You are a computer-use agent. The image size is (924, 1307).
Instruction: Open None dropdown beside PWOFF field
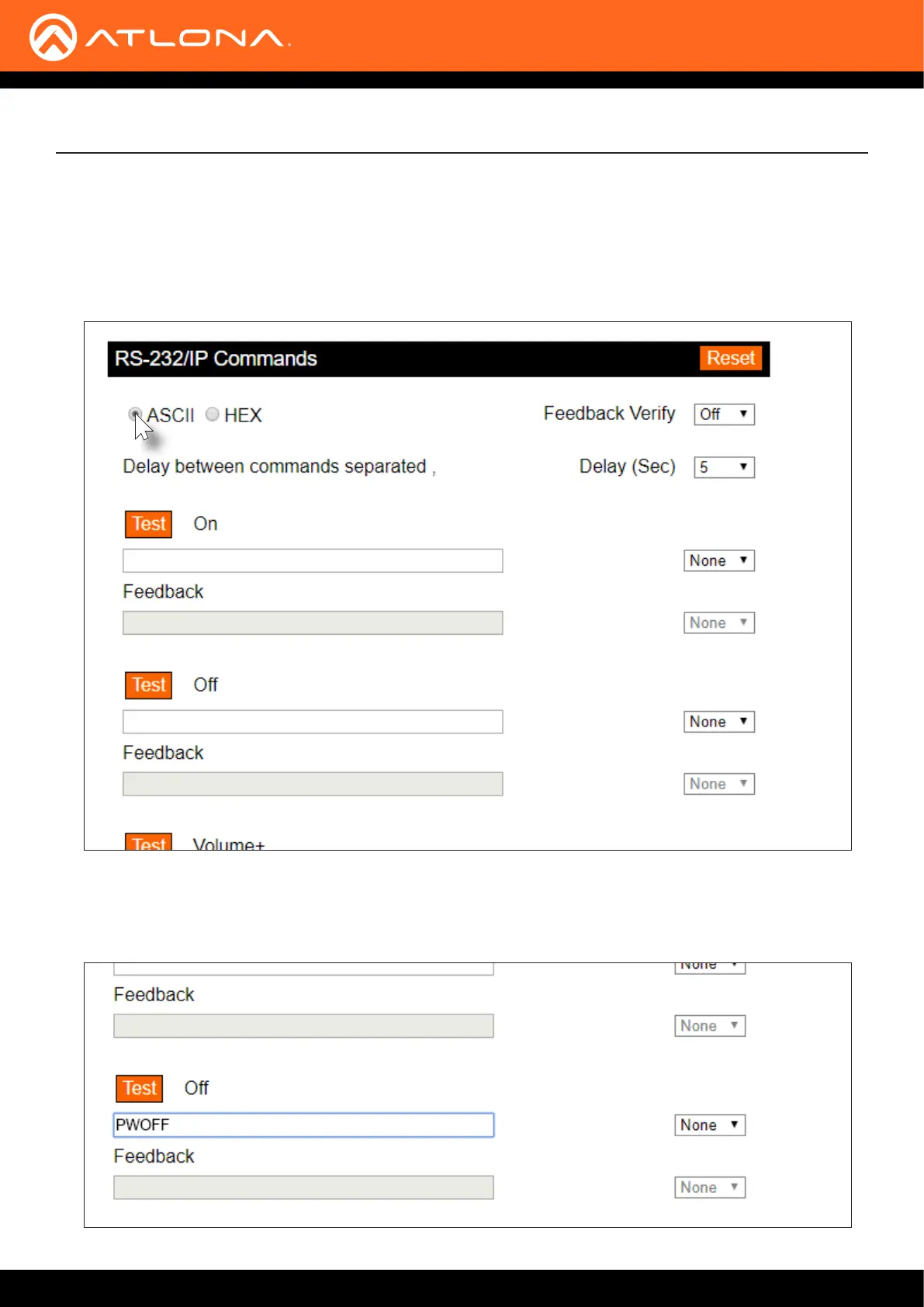point(709,1125)
